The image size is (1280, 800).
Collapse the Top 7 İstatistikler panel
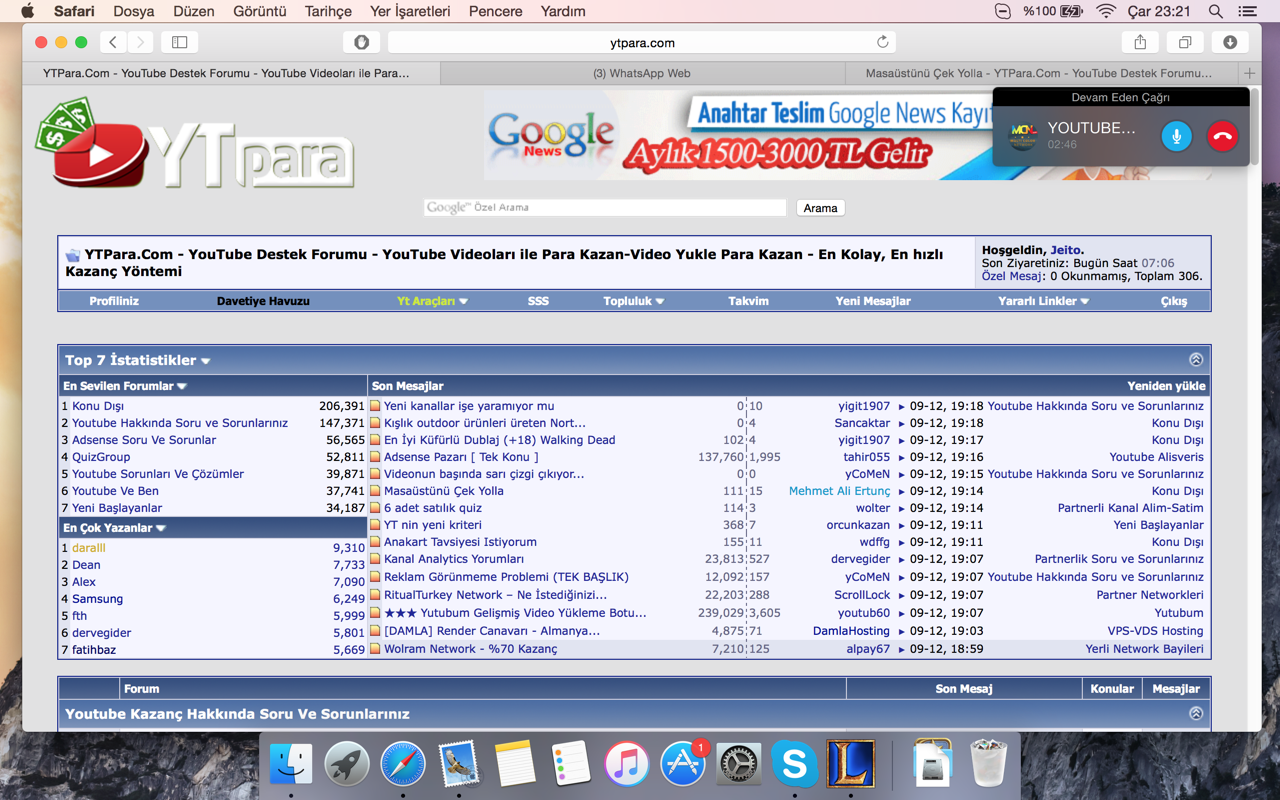pyautogui.click(x=1195, y=360)
